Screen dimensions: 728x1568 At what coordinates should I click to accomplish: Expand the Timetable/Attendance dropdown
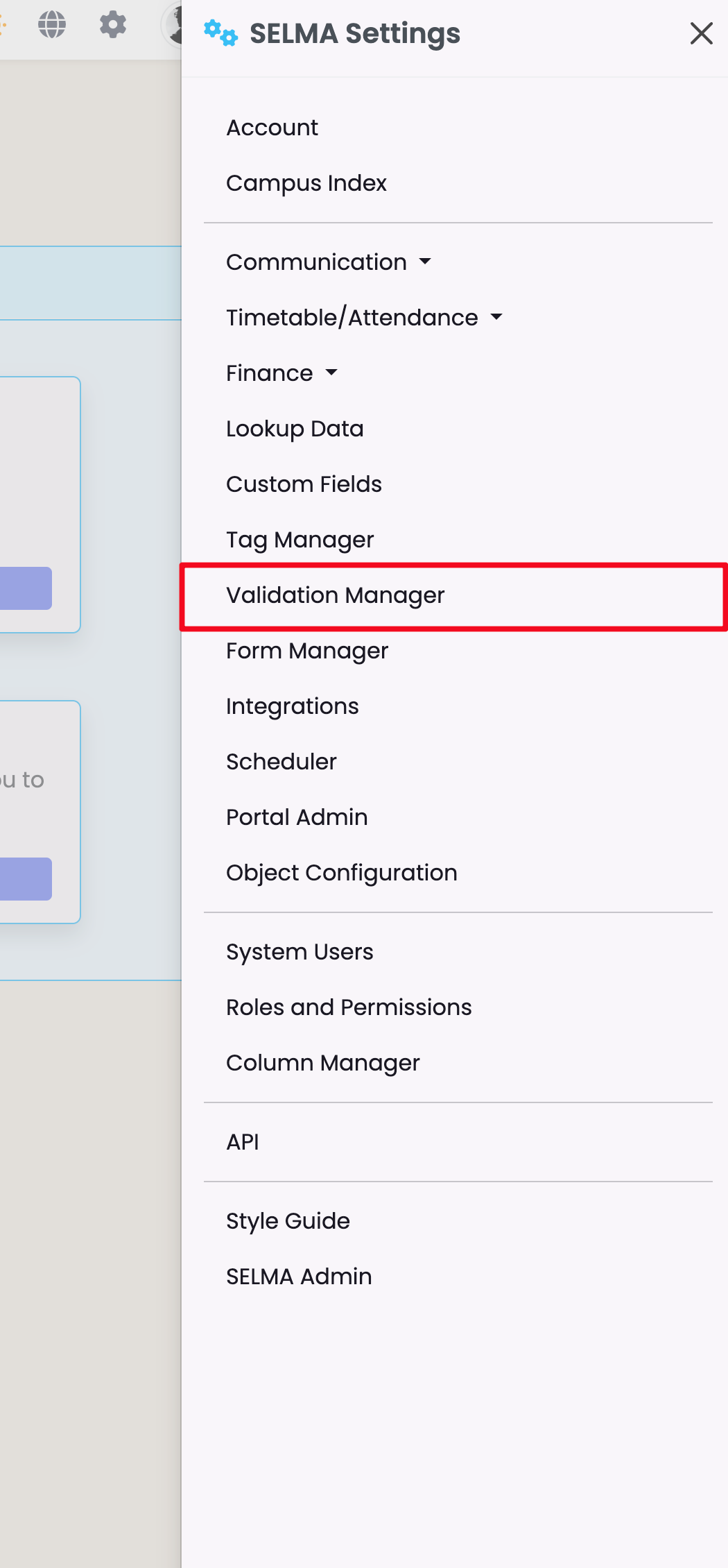click(x=364, y=318)
